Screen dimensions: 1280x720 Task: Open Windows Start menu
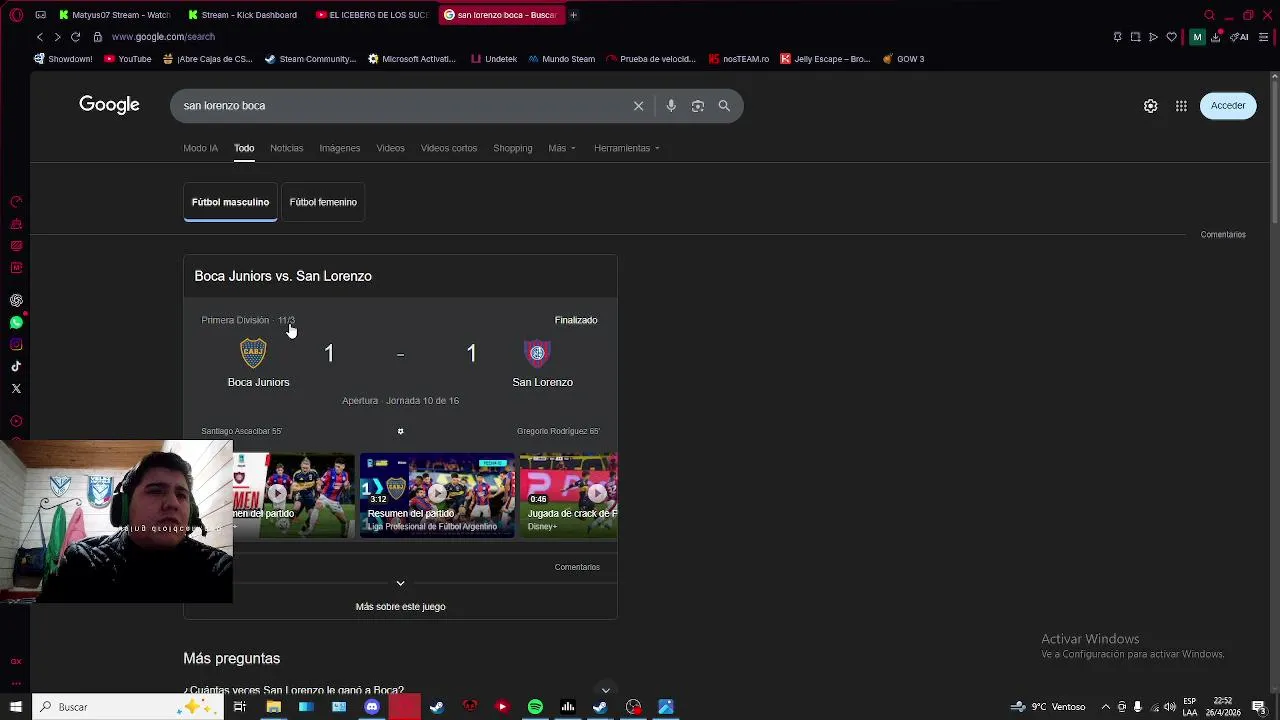(x=15, y=707)
